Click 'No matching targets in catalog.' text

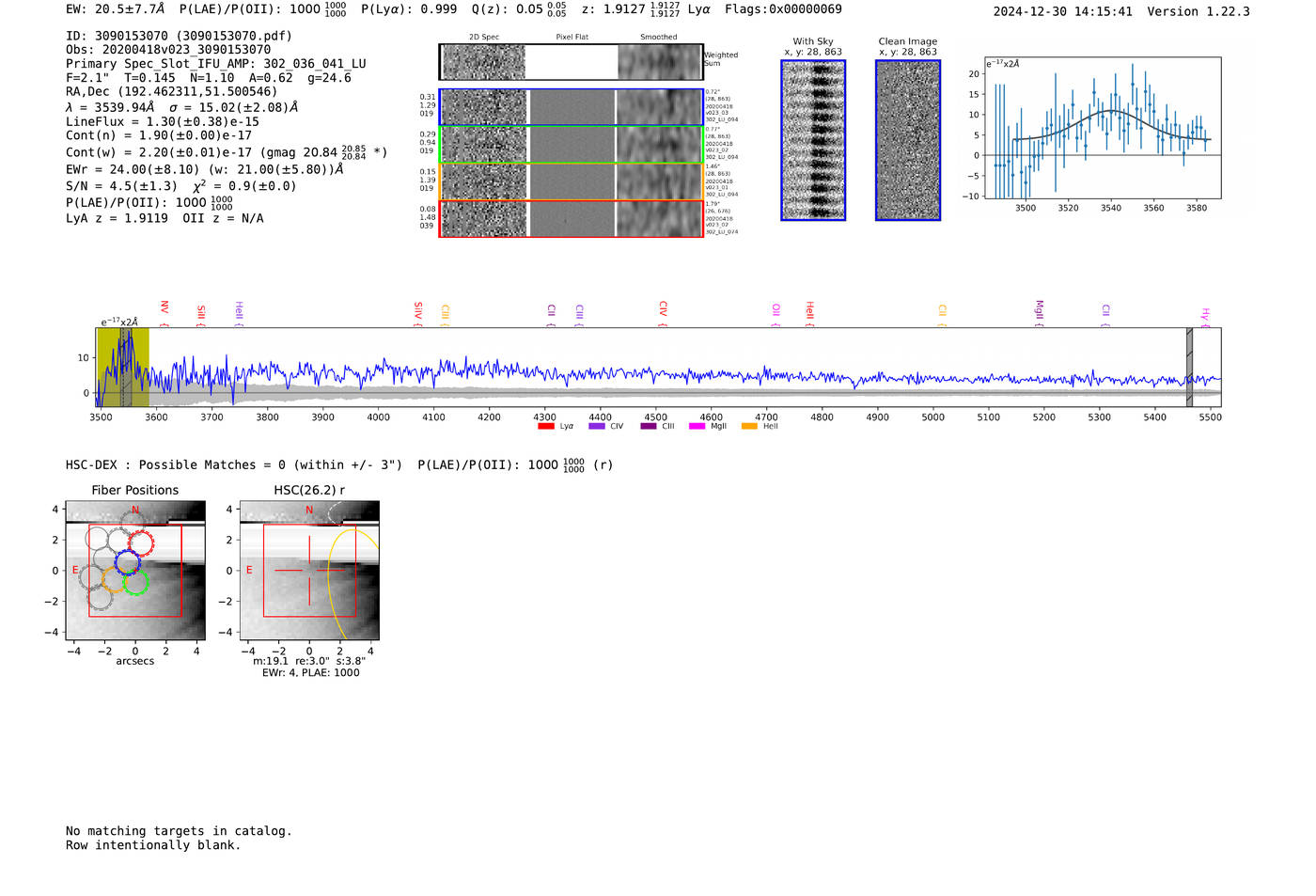click(x=179, y=831)
